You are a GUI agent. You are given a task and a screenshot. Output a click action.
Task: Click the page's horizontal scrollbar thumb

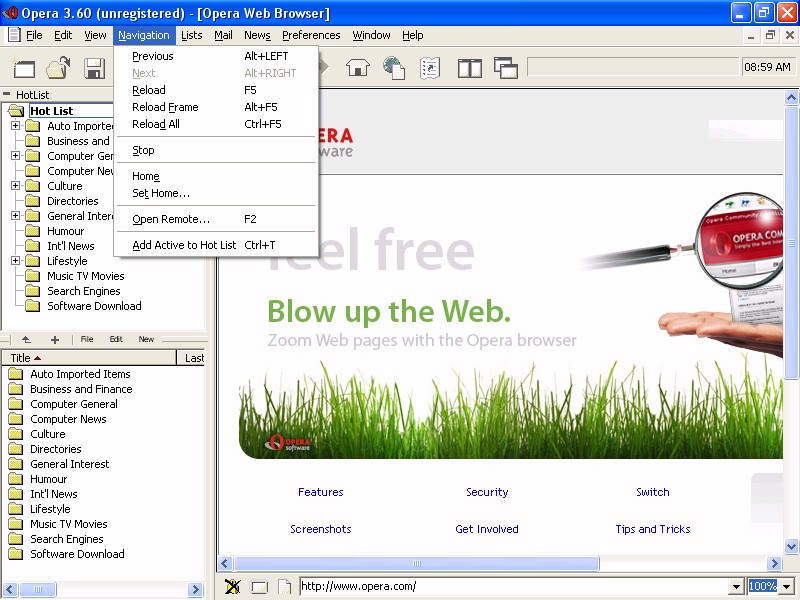click(416, 564)
